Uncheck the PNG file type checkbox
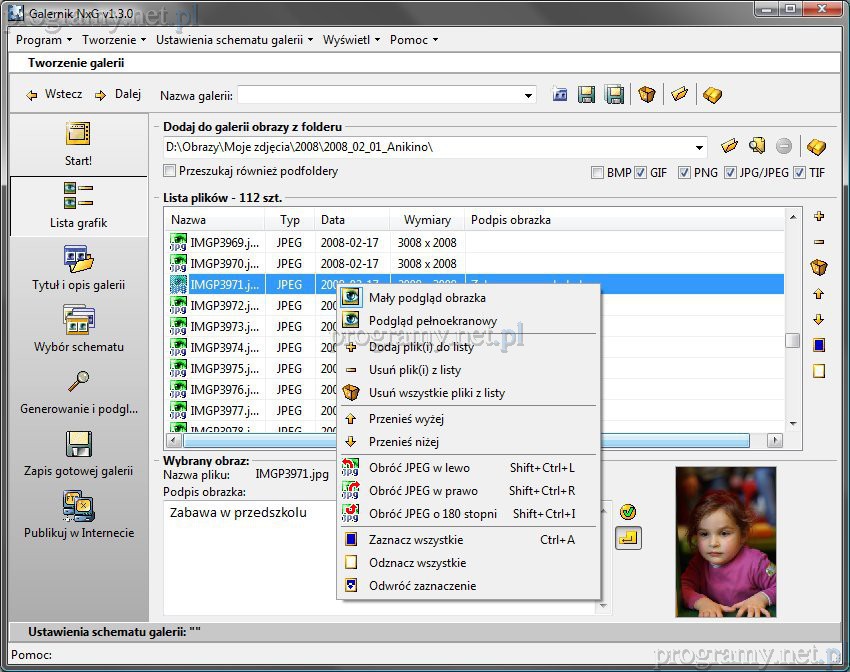 tap(684, 172)
